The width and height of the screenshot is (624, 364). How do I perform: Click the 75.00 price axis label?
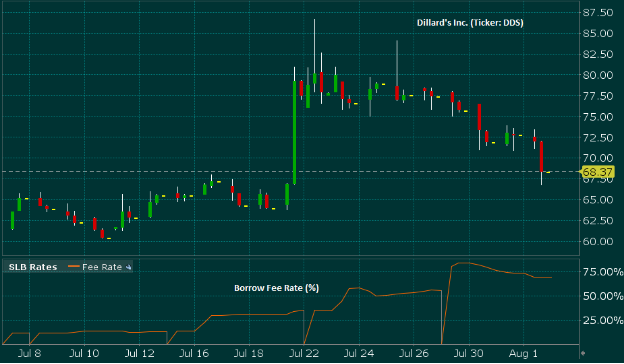point(598,117)
